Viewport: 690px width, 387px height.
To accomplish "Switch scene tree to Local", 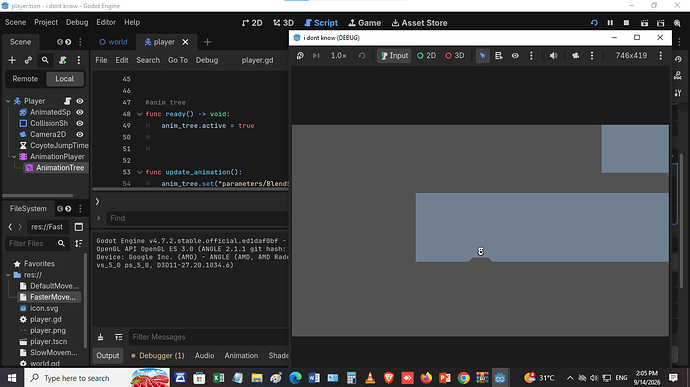I will click(x=64, y=79).
